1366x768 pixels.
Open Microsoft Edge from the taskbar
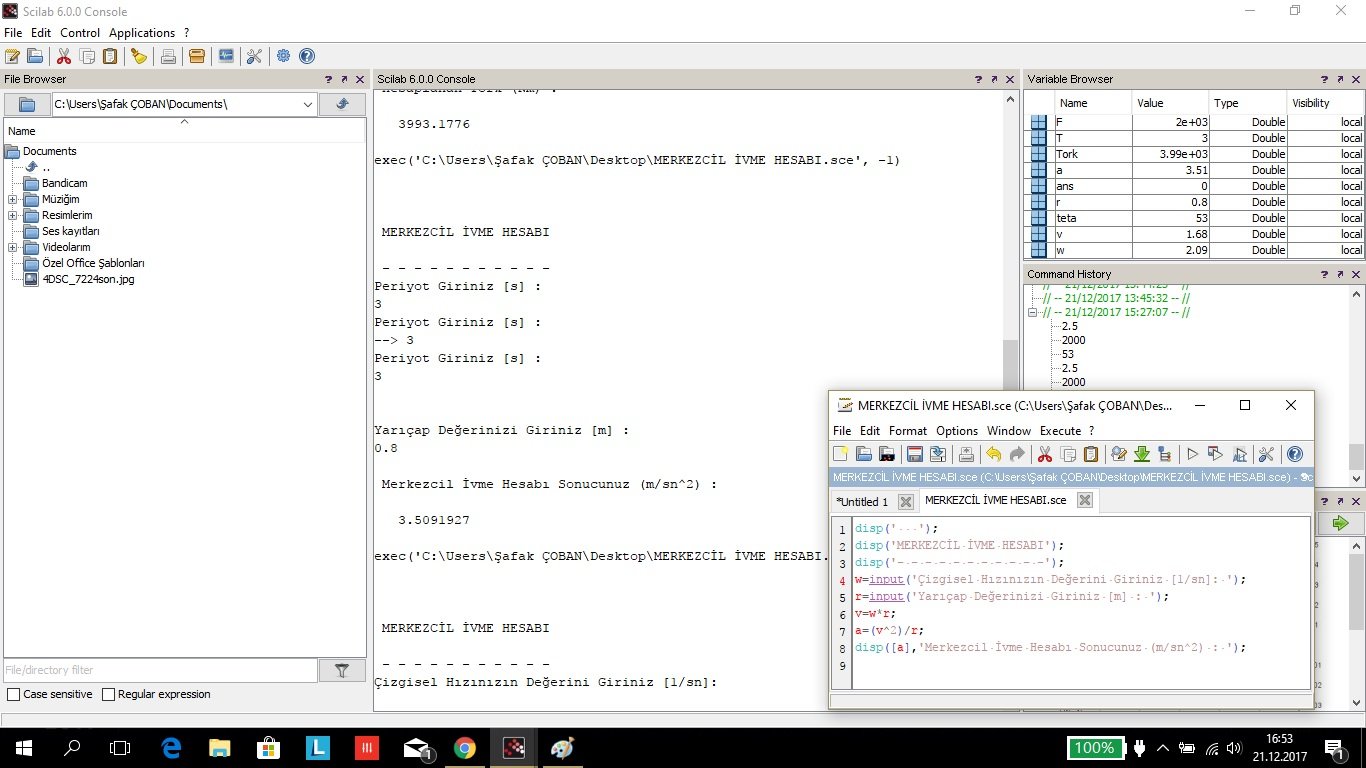pos(171,748)
